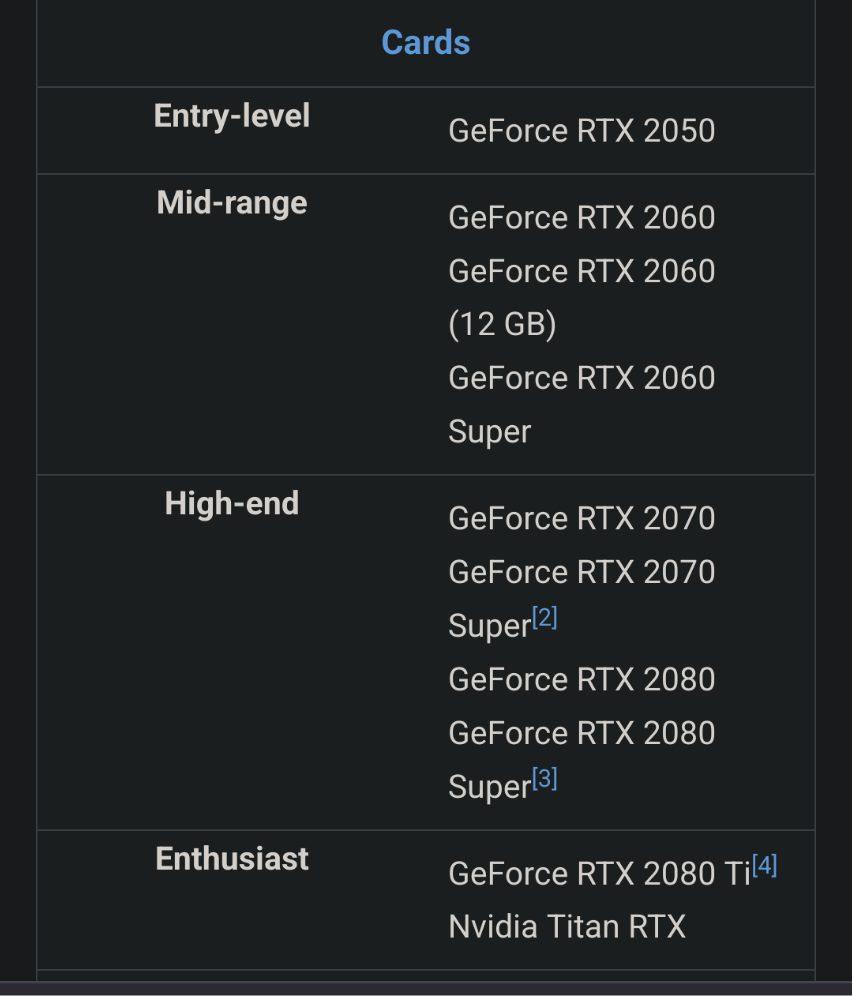Click GeForce RTX 2080 line directly above Super[3]
The image size is (853, 996).
click(581, 733)
